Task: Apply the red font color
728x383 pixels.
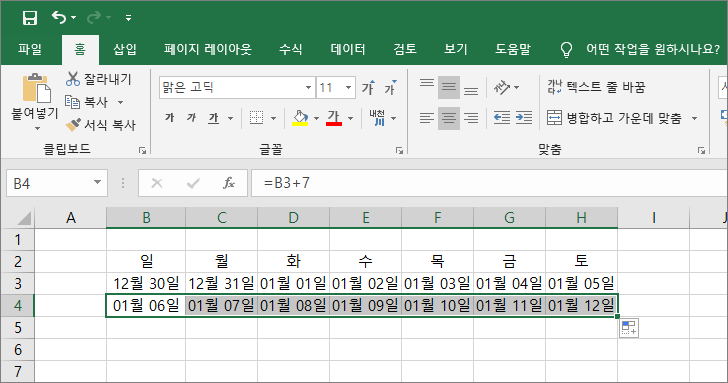Action: tap(334, 118)
